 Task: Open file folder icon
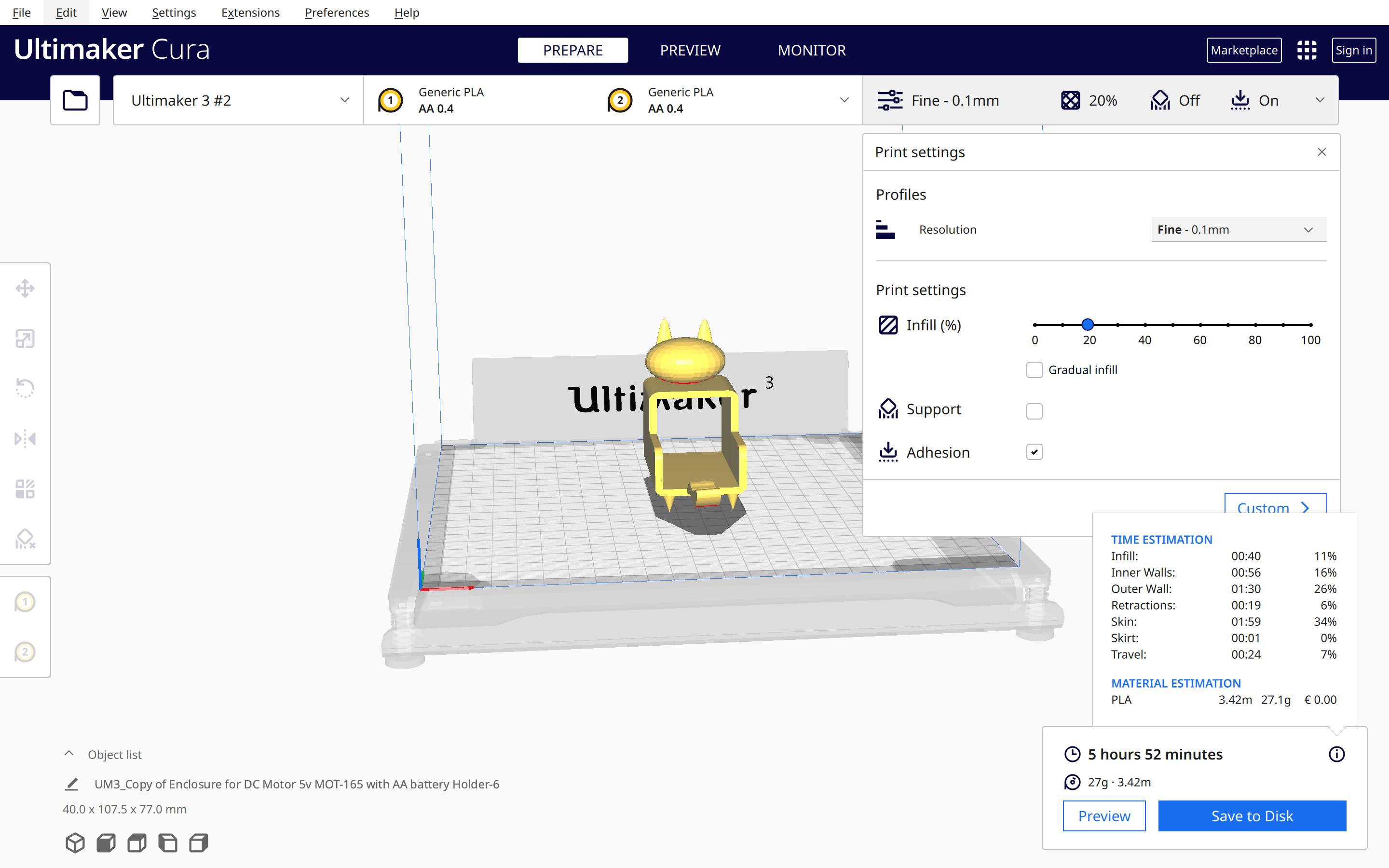[75, 100]
